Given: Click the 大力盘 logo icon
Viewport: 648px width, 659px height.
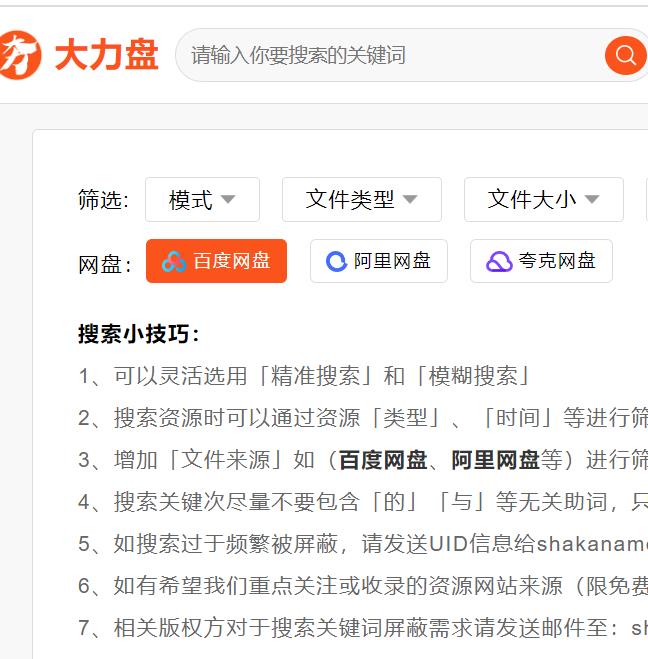Looking at the screenshot, I should 20,55.
